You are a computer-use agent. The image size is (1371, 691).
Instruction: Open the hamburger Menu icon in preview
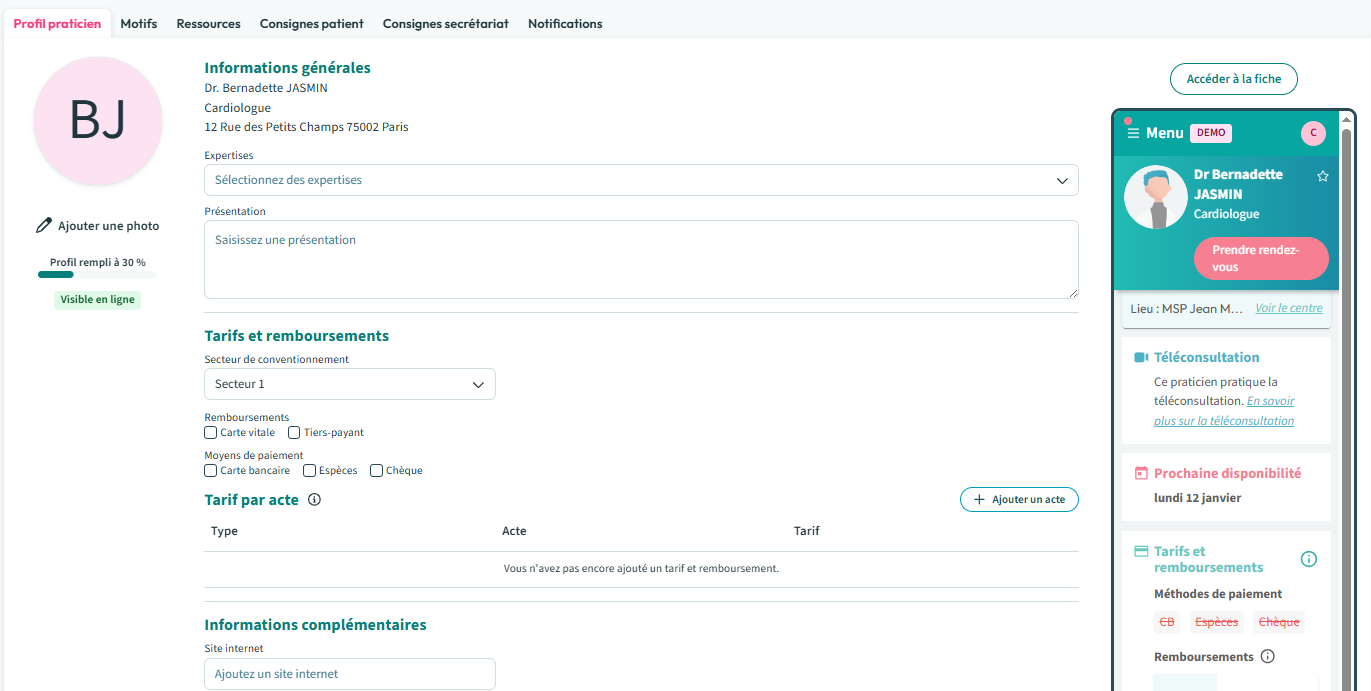[x=1133, y=133]
